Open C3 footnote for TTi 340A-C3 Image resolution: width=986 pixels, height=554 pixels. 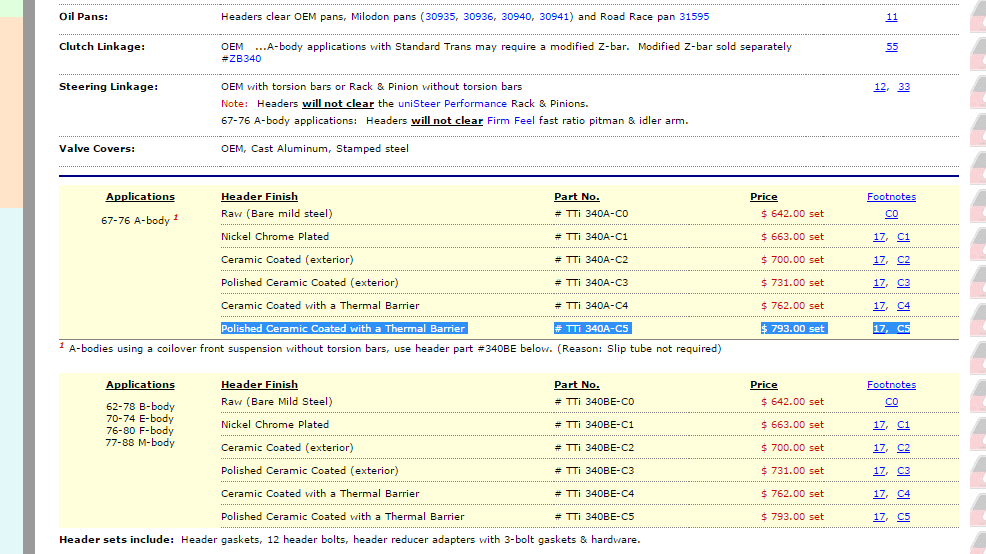click(904, 283)
